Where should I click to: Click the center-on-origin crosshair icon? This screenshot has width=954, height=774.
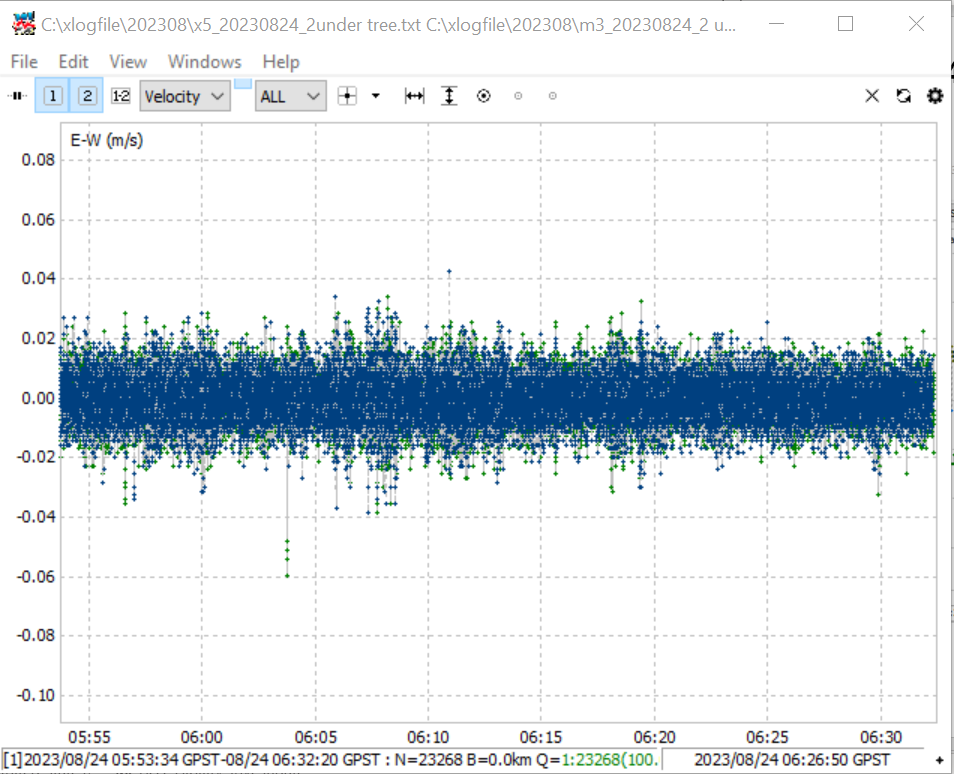pyautogui.click(x=347, y=96)
